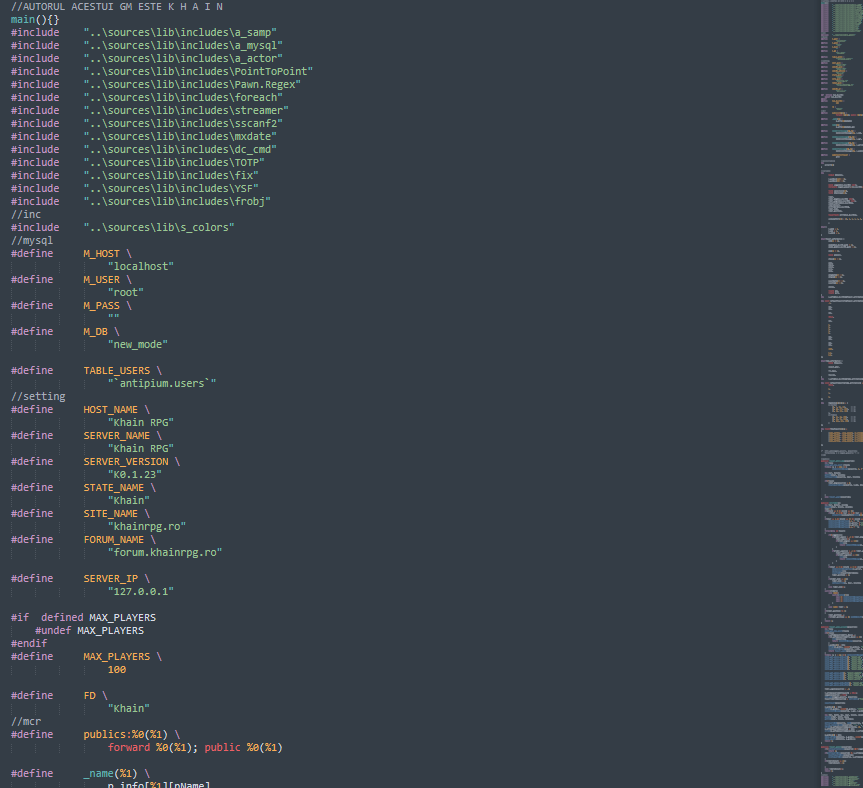Click the //mcr comment line

coord(26,722)
